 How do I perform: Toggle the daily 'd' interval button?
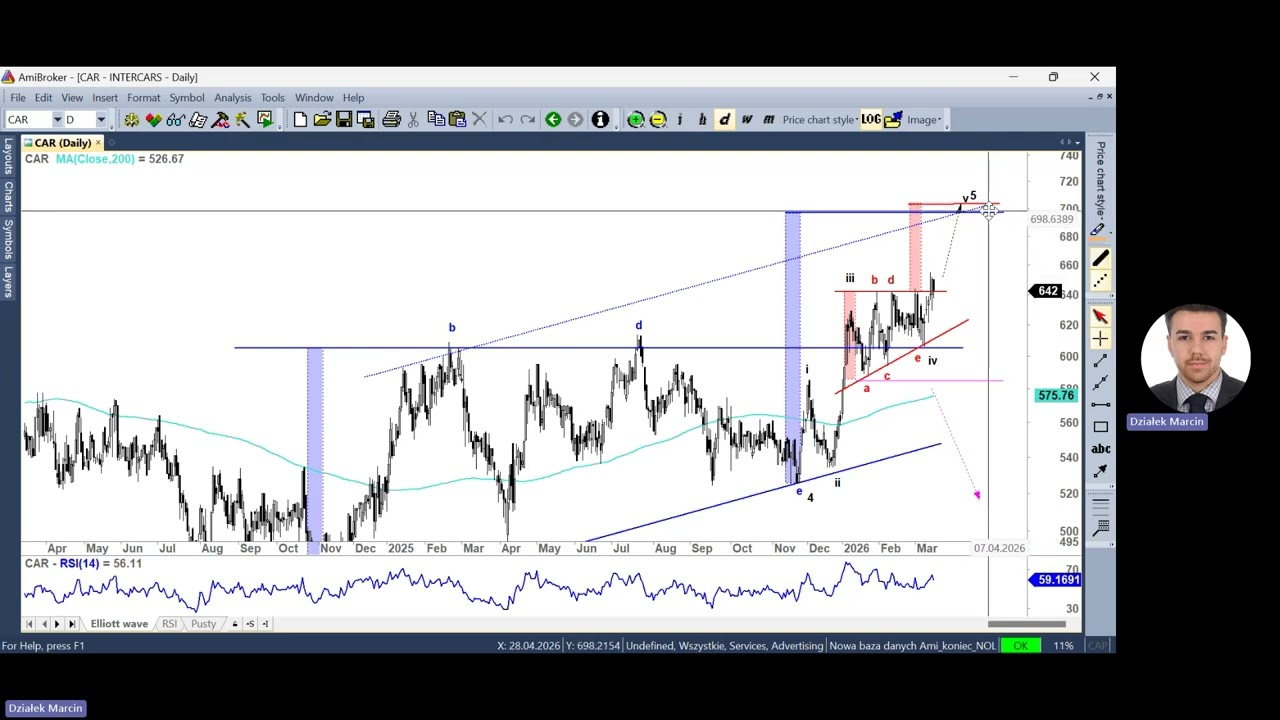coord(724,120)
